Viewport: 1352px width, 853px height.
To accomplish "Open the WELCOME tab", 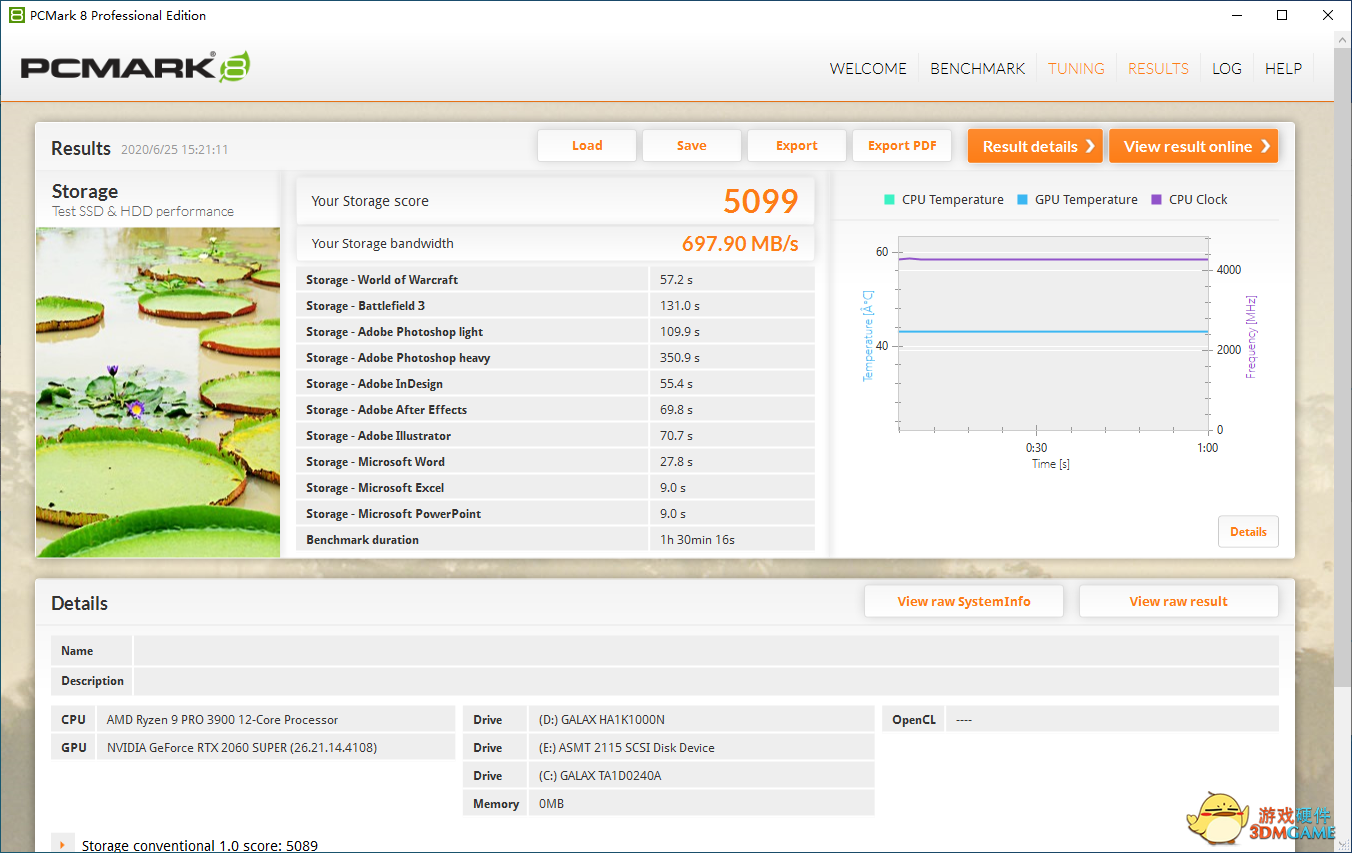I will [x=868, y=68].
